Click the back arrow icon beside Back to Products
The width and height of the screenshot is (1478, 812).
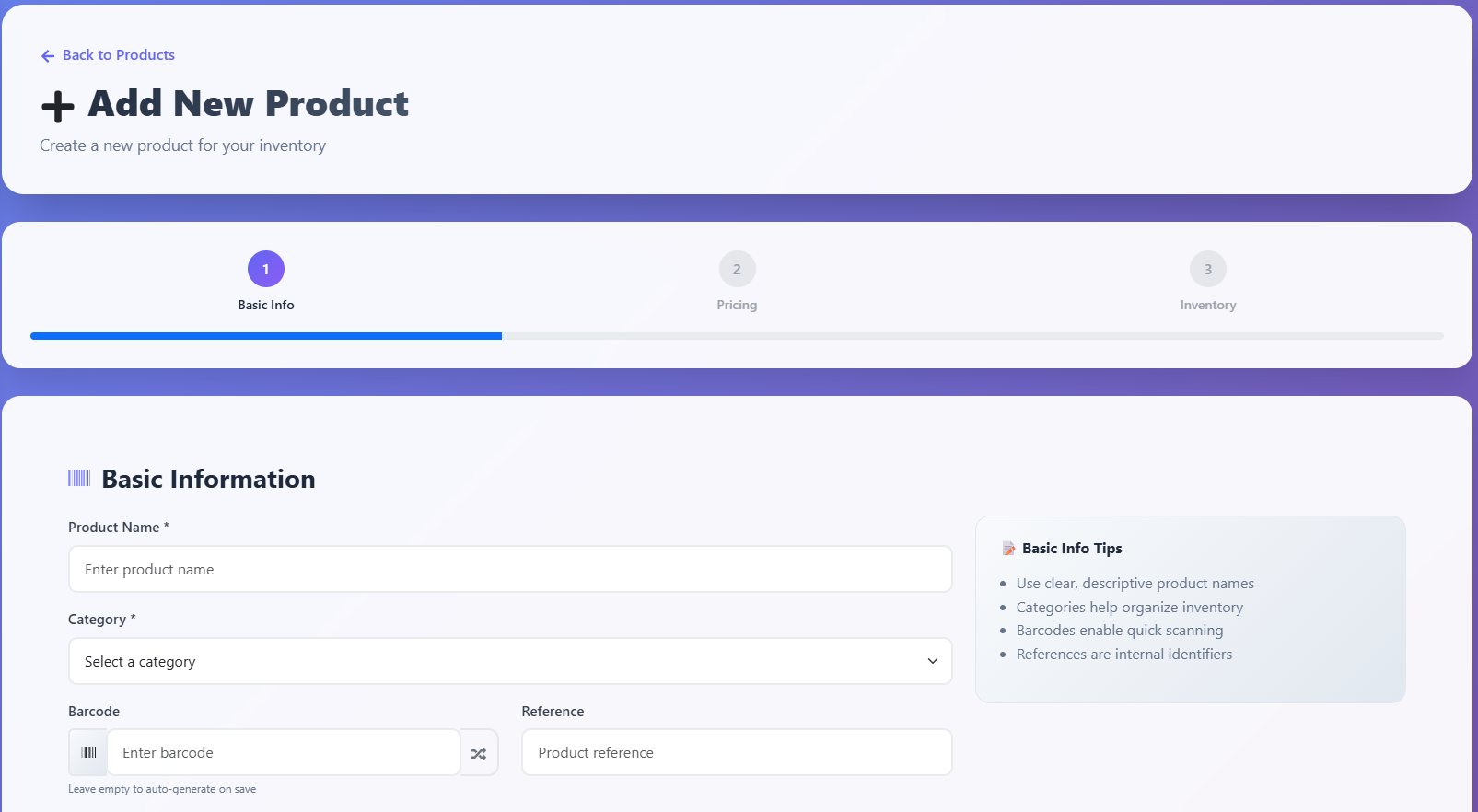[48, 56]
